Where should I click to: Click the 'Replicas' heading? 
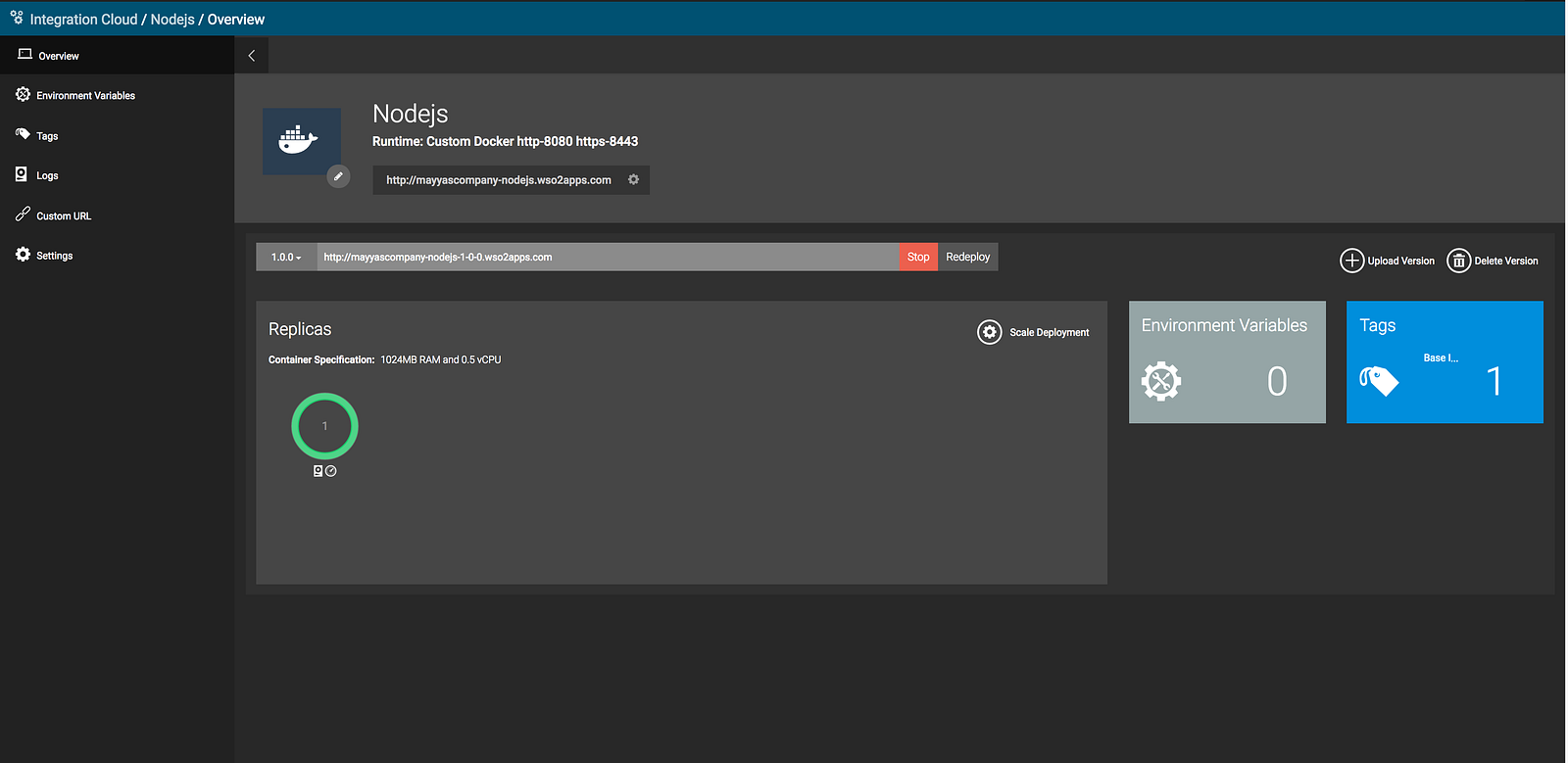[x=300, y=329]
